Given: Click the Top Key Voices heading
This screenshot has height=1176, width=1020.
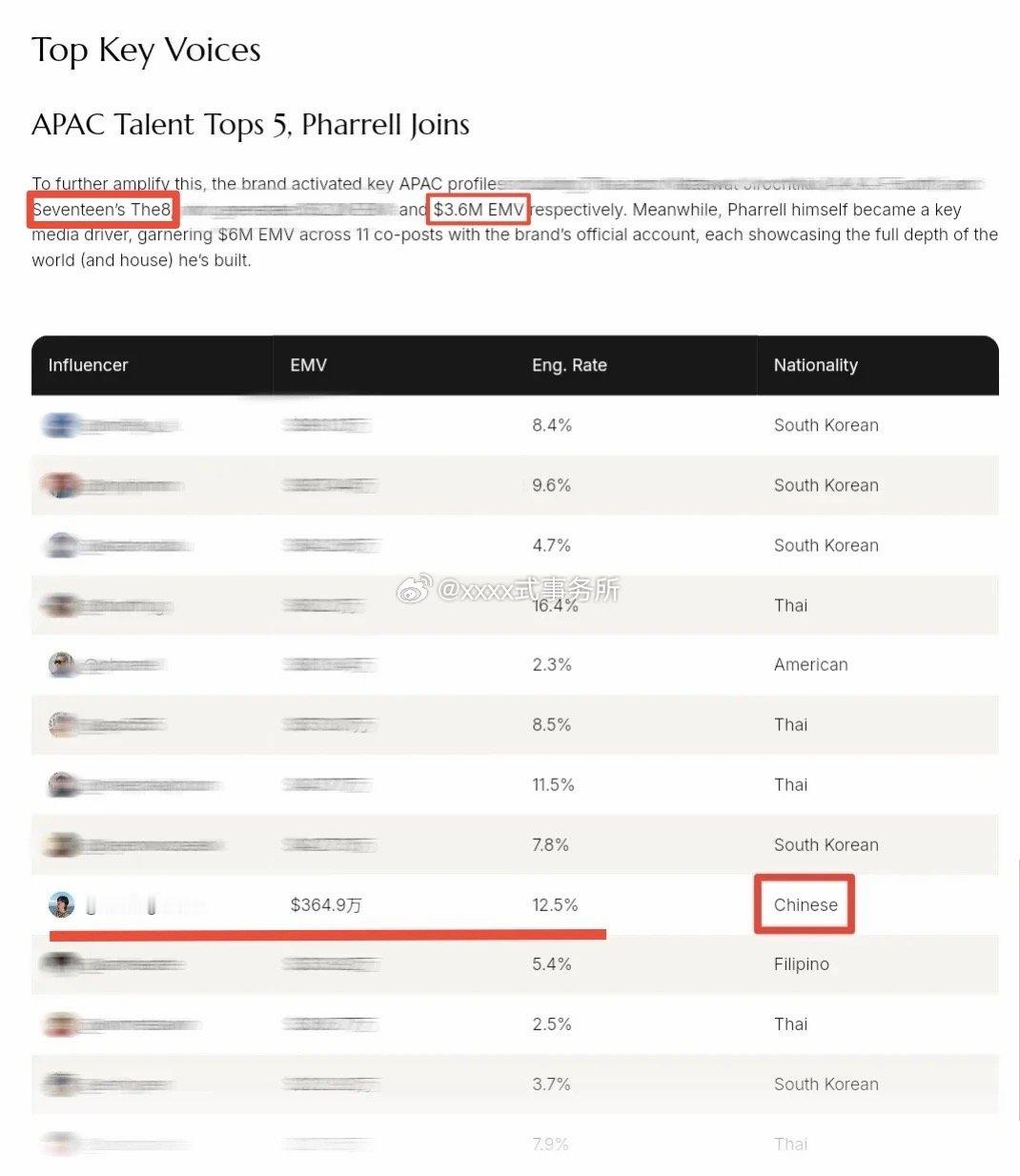Looking at the screenshot, I should (146, 51).
